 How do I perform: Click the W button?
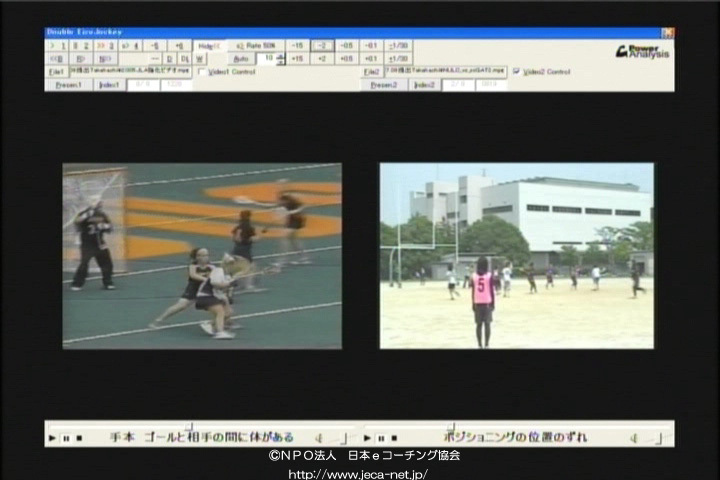point(200,59)
